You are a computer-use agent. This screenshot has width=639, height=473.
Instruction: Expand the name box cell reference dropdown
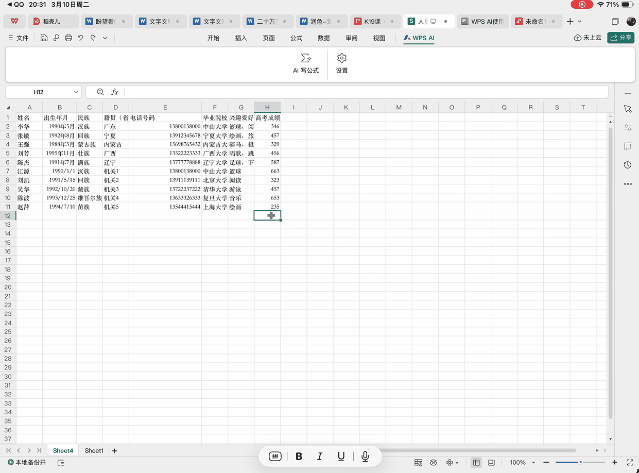click(x=76, y=91)
